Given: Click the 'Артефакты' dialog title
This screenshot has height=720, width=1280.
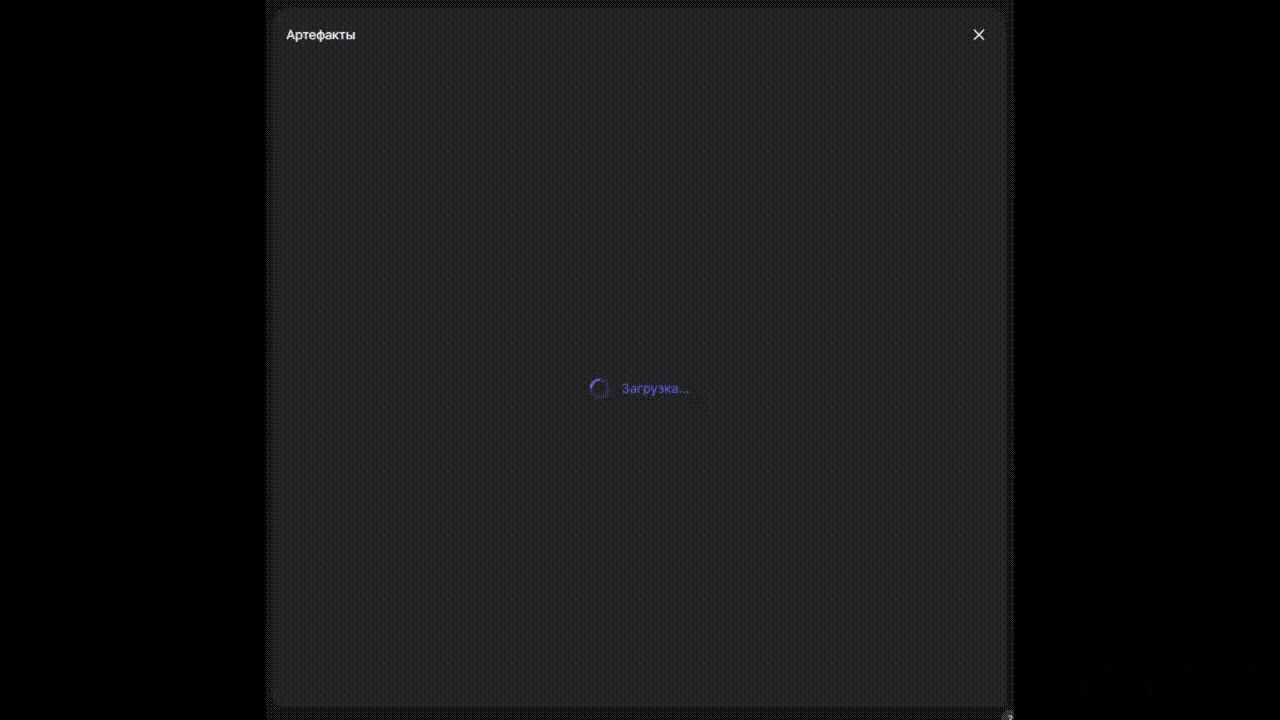Looking at the screenshot, I should coord(321,35).
